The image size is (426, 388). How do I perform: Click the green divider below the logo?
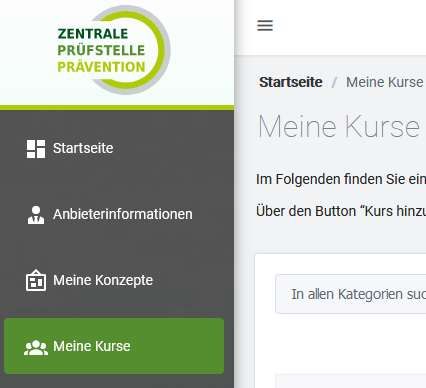click(x=117, y=108)
